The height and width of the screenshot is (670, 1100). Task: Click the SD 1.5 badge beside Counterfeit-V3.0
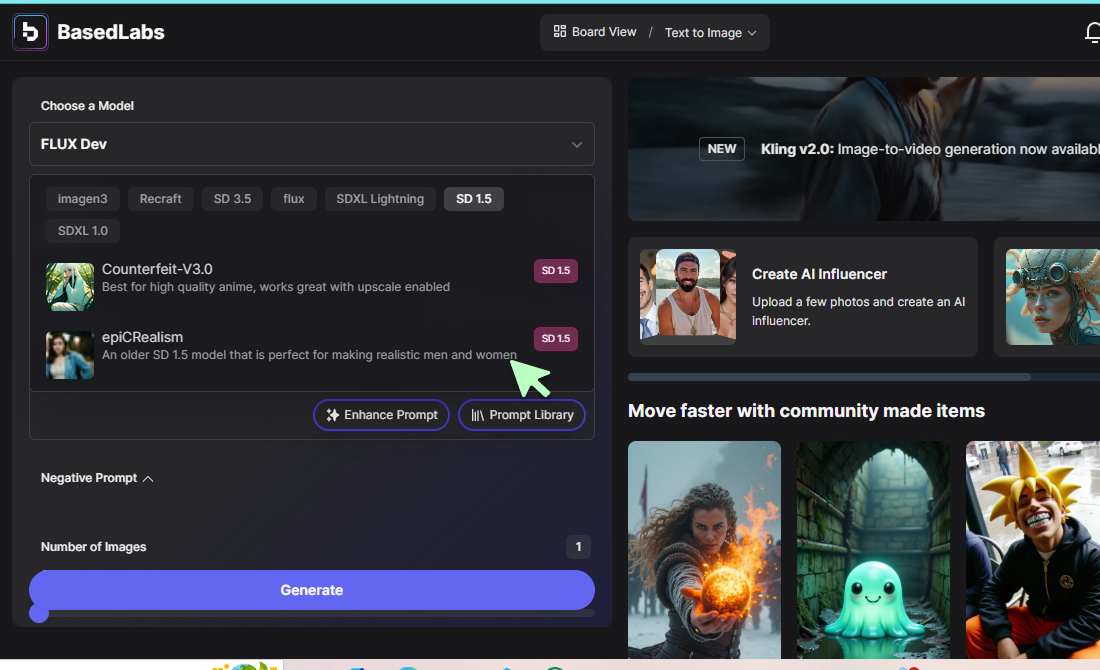pos(556,271)
